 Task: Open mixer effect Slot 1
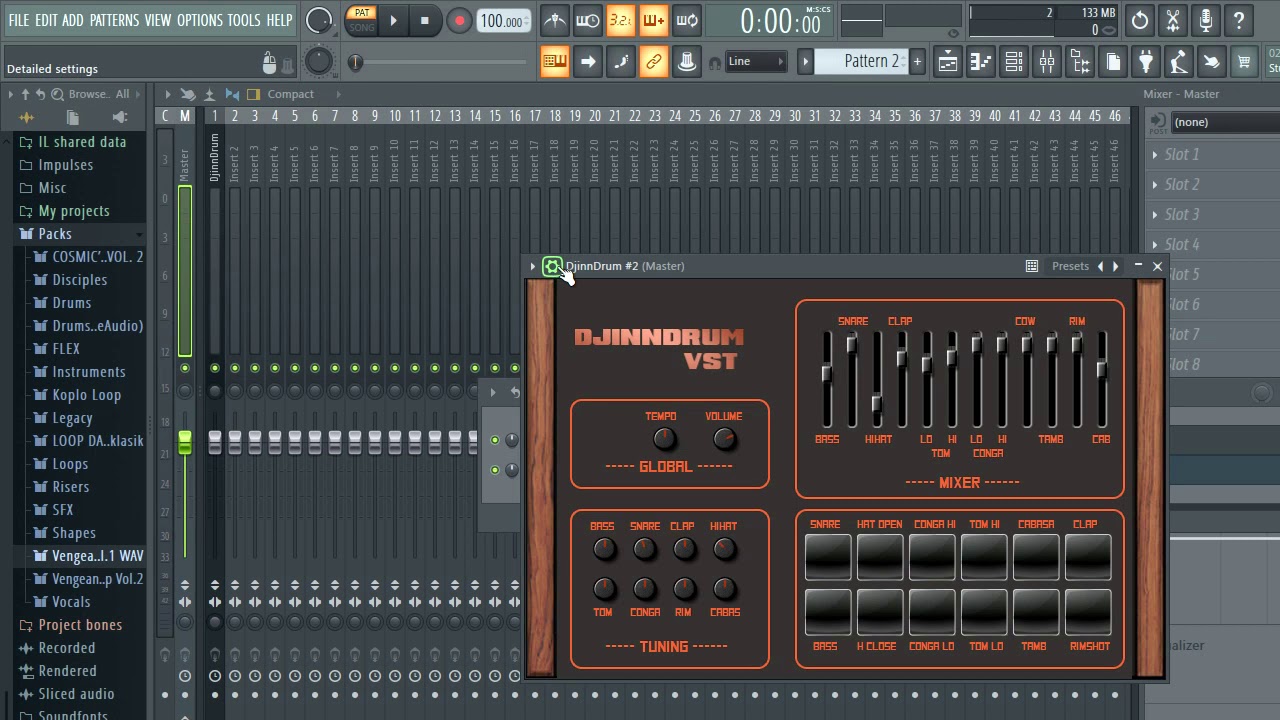1181,155
